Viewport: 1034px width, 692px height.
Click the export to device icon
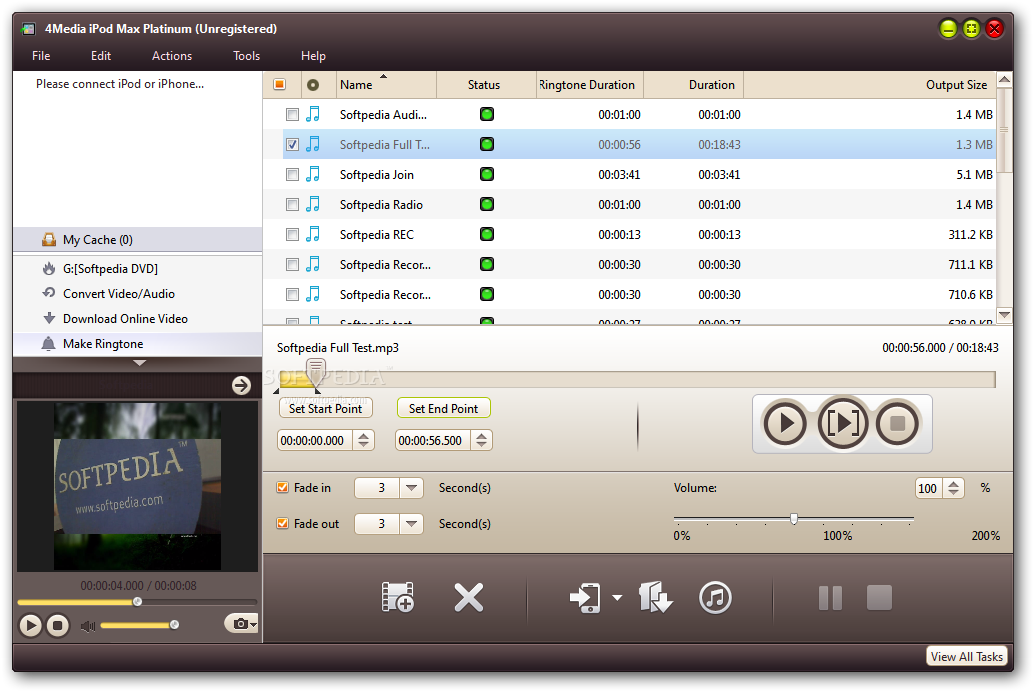pyautogui.click(x=586, y=598)
